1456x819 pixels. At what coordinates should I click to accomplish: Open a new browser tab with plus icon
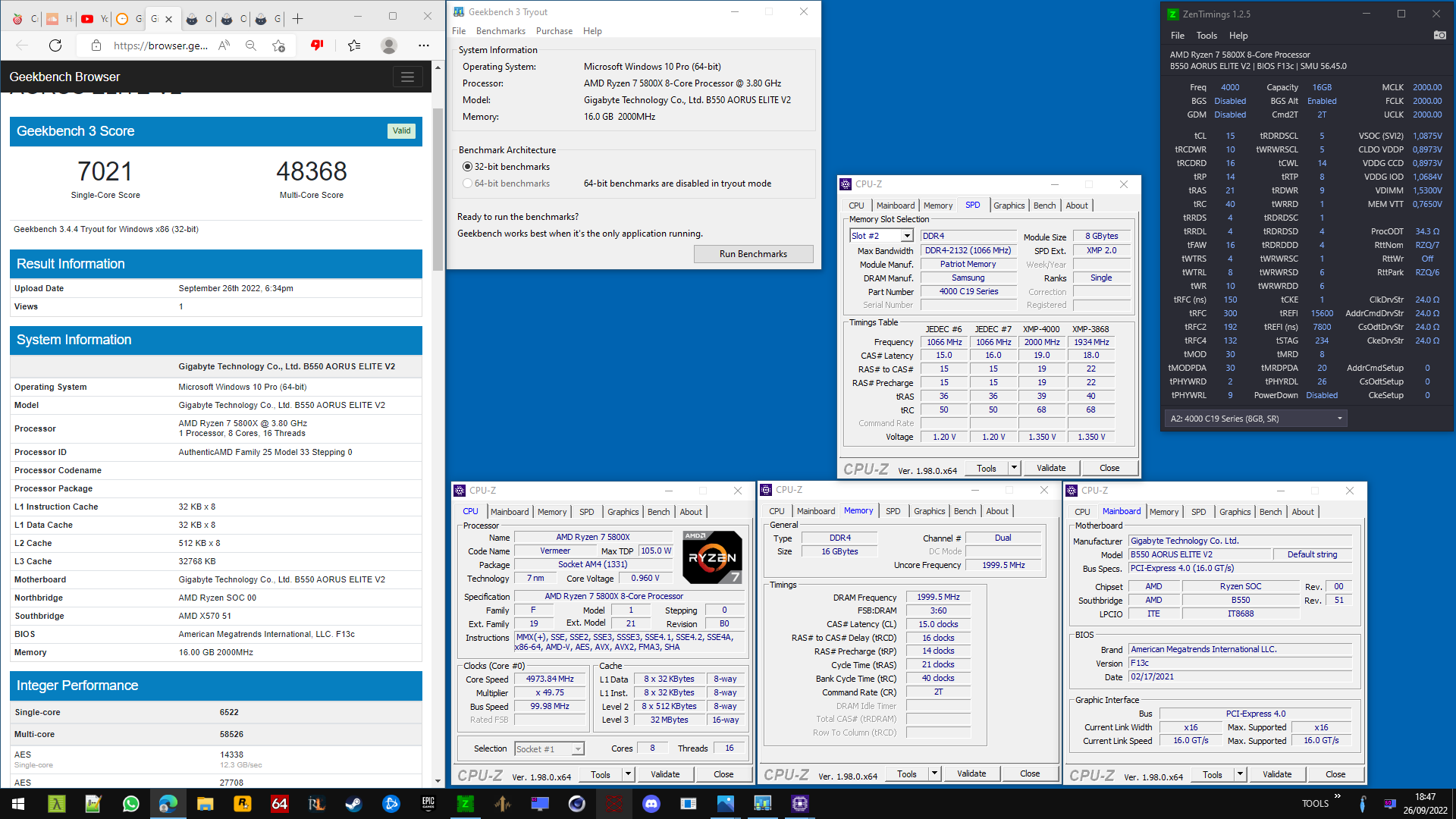pos(297,18)
